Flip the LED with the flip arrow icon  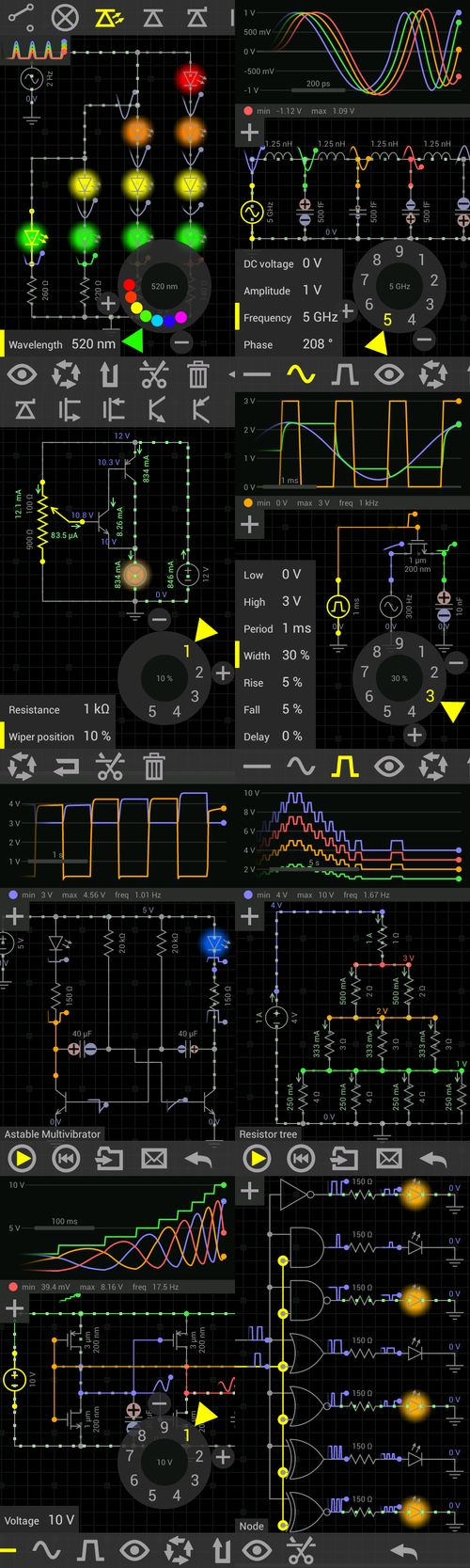pos(110,376)
